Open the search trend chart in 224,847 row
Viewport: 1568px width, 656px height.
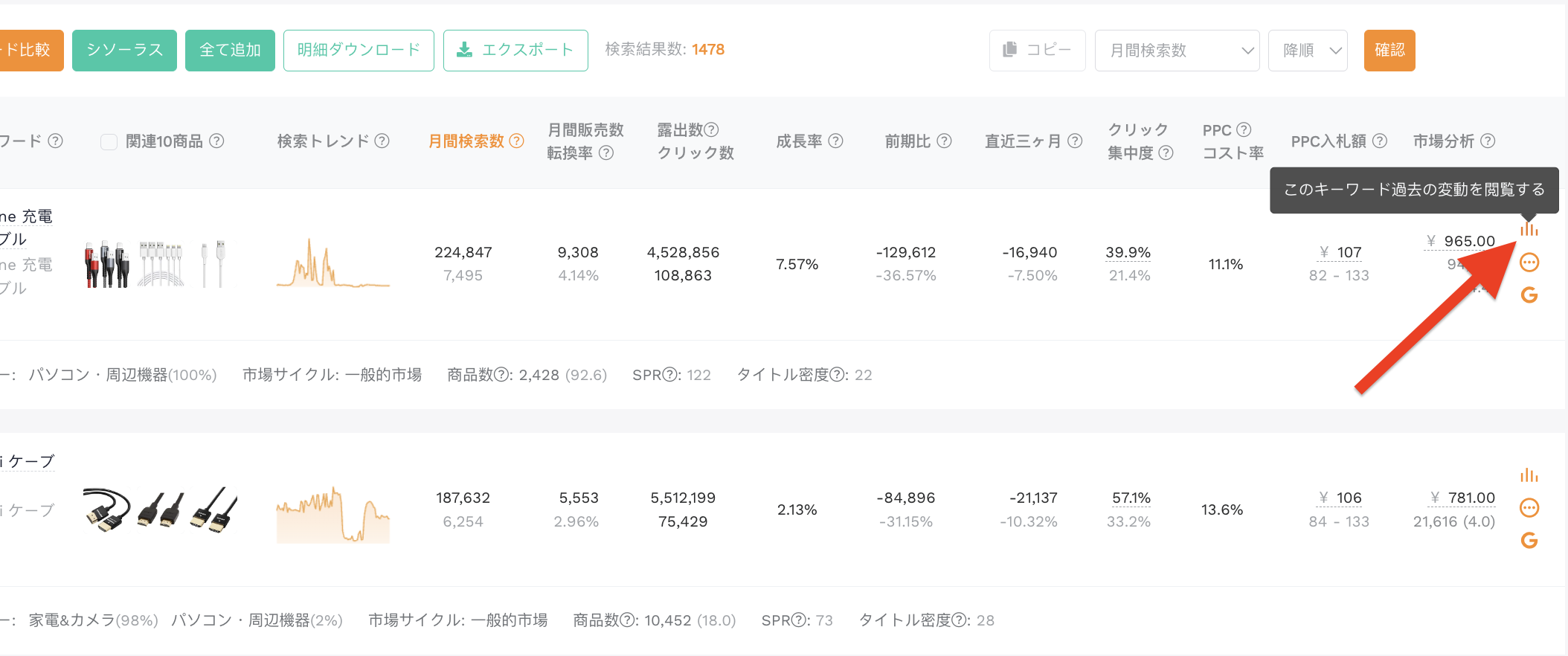tap(333, 263)
